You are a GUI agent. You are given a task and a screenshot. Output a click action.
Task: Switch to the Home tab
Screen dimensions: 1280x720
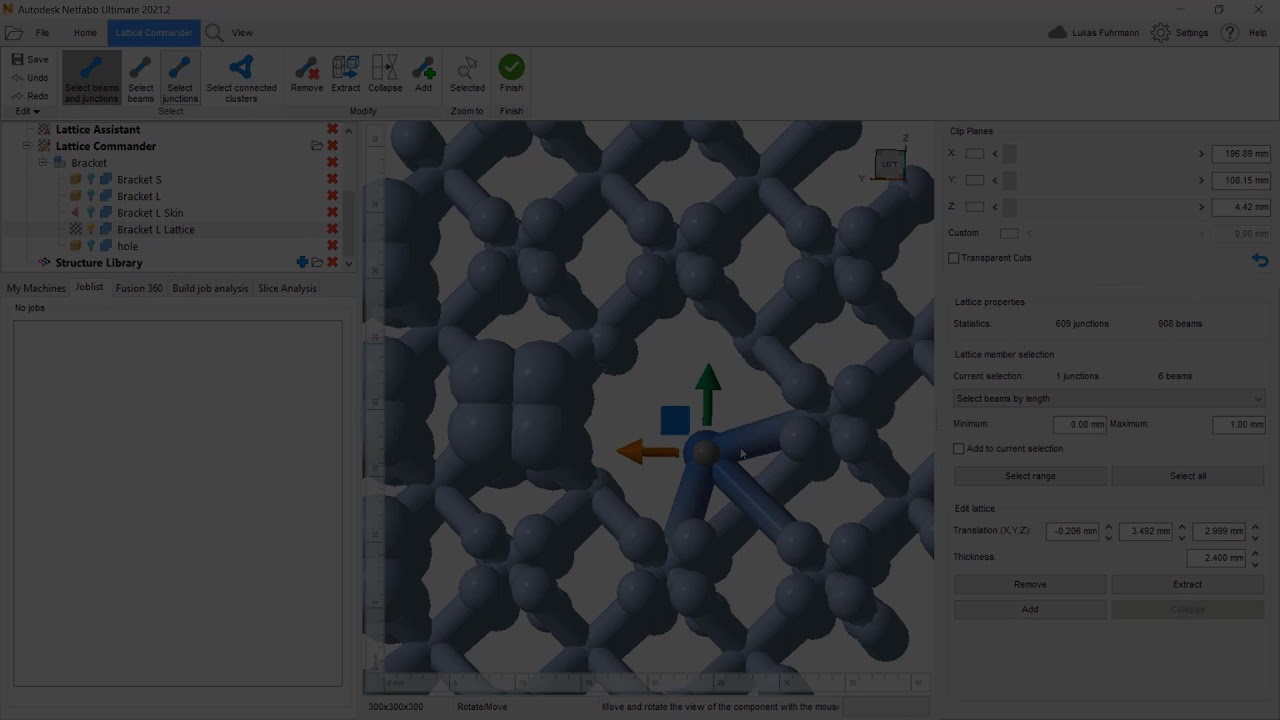point(85,33)
